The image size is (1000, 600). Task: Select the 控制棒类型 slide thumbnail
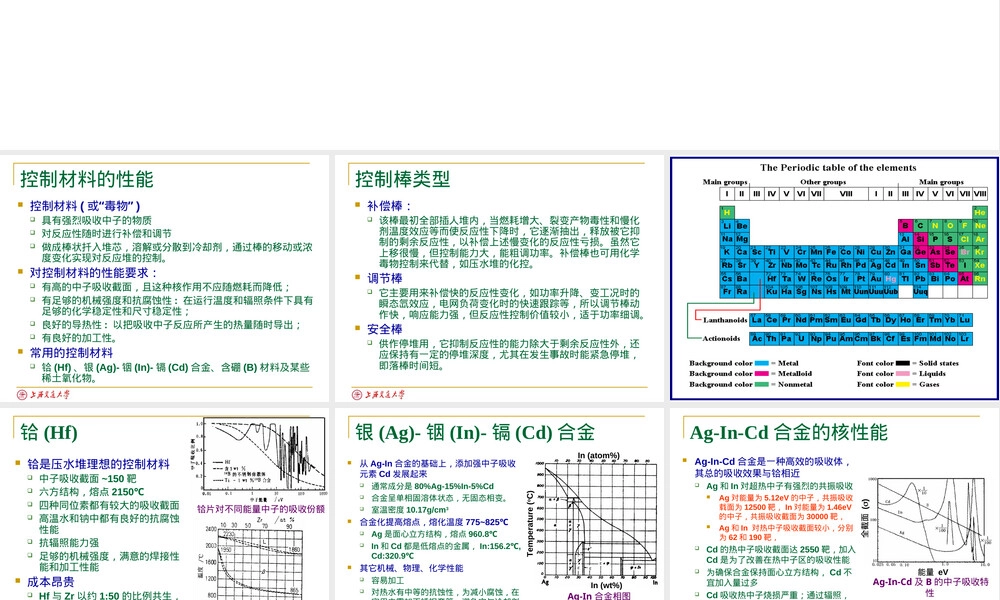(x=499, y=278)
